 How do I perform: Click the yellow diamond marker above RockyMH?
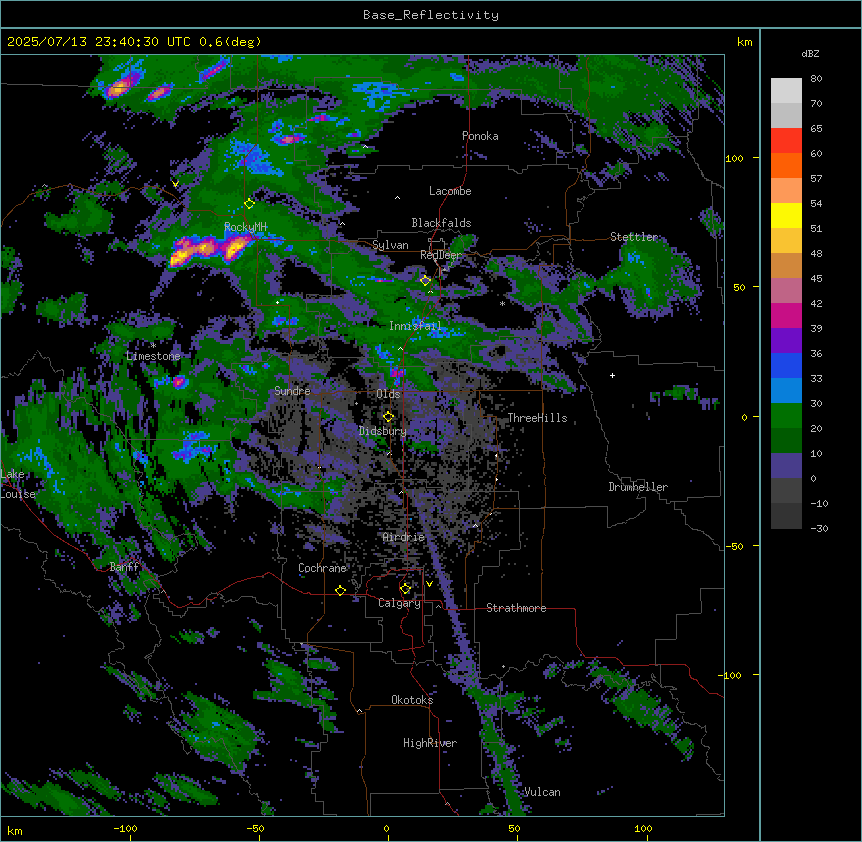(249, 203)
